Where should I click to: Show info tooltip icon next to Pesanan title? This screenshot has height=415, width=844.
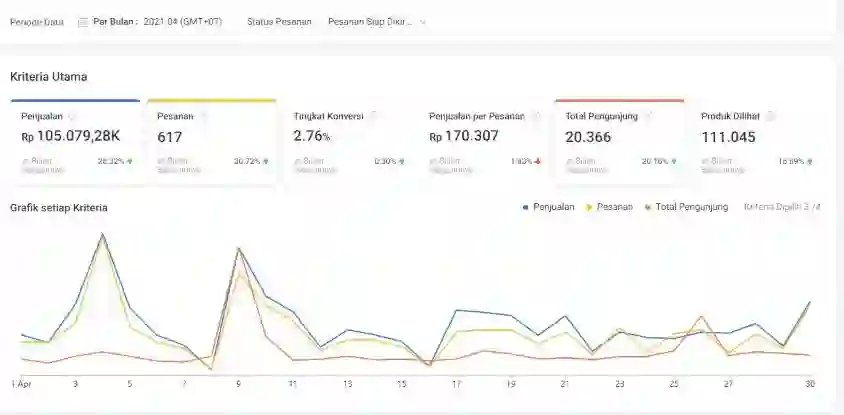click(x=203, y=116)
